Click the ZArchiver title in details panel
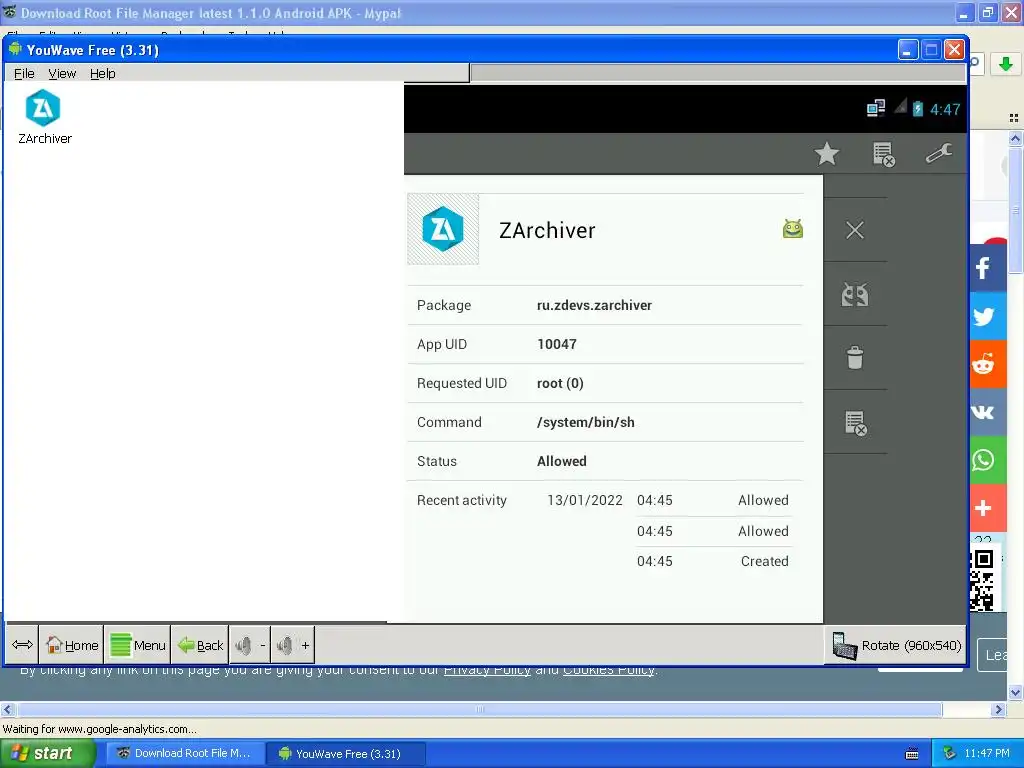Viewport: 1024px width, 768px height. (547, 231)
